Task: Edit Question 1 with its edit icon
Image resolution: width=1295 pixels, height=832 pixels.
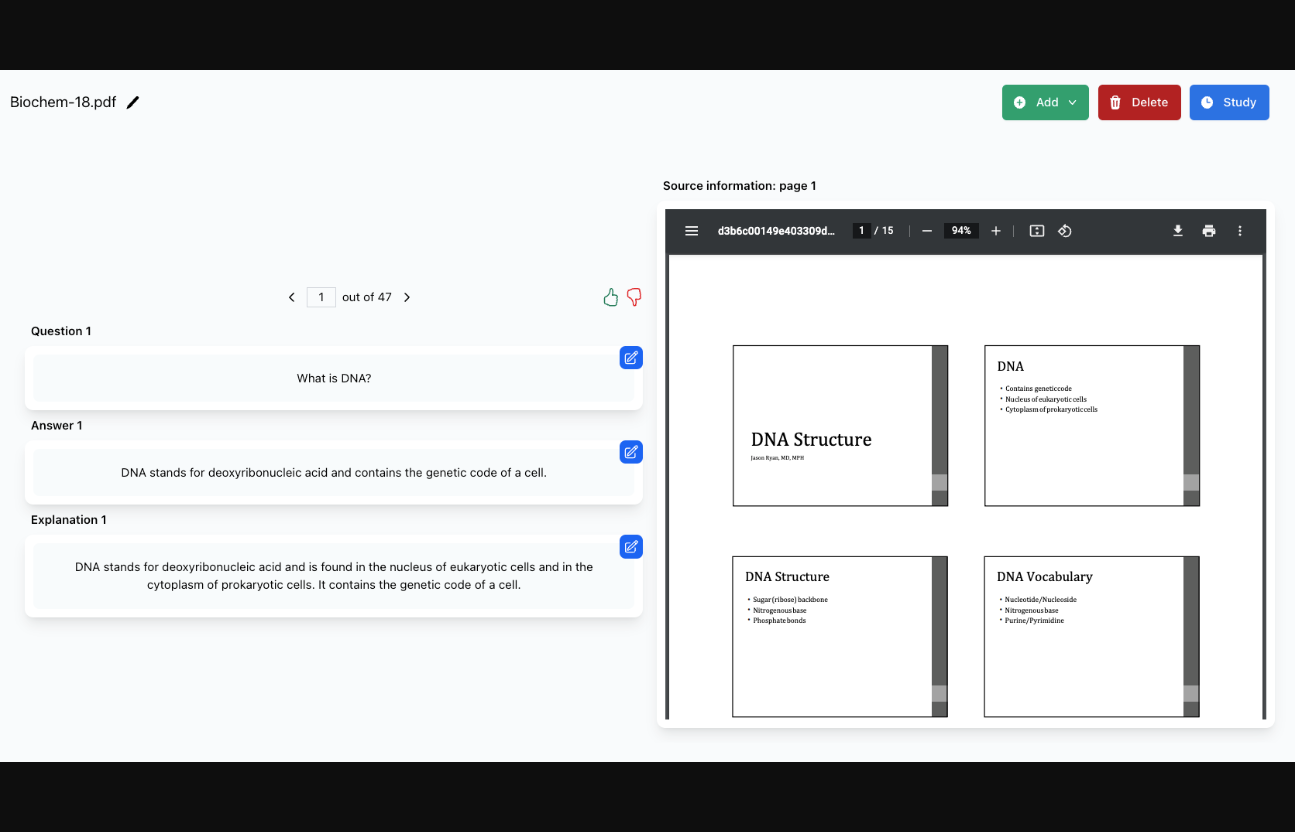Action: coord(631,358)
